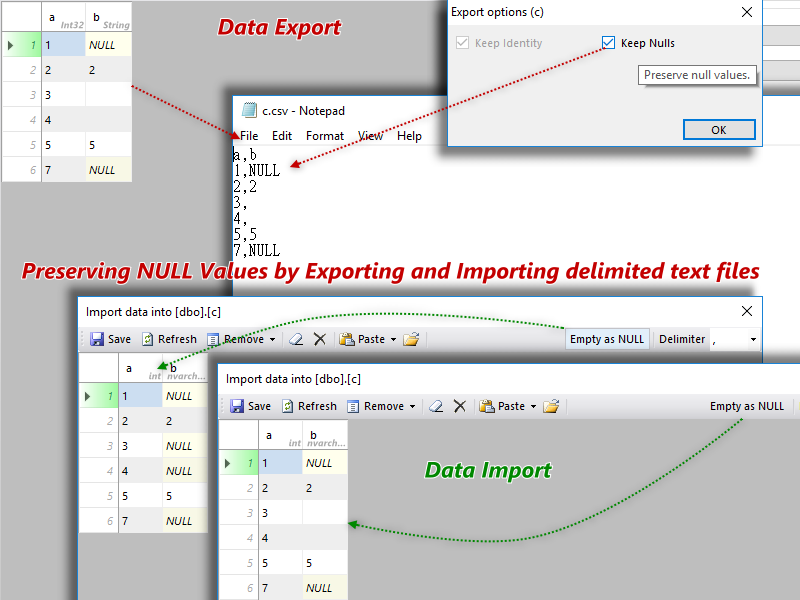Open Paste dropdown arrow in front import window
Viewport: 800px width, 600px height.
[x=533, y=407]
